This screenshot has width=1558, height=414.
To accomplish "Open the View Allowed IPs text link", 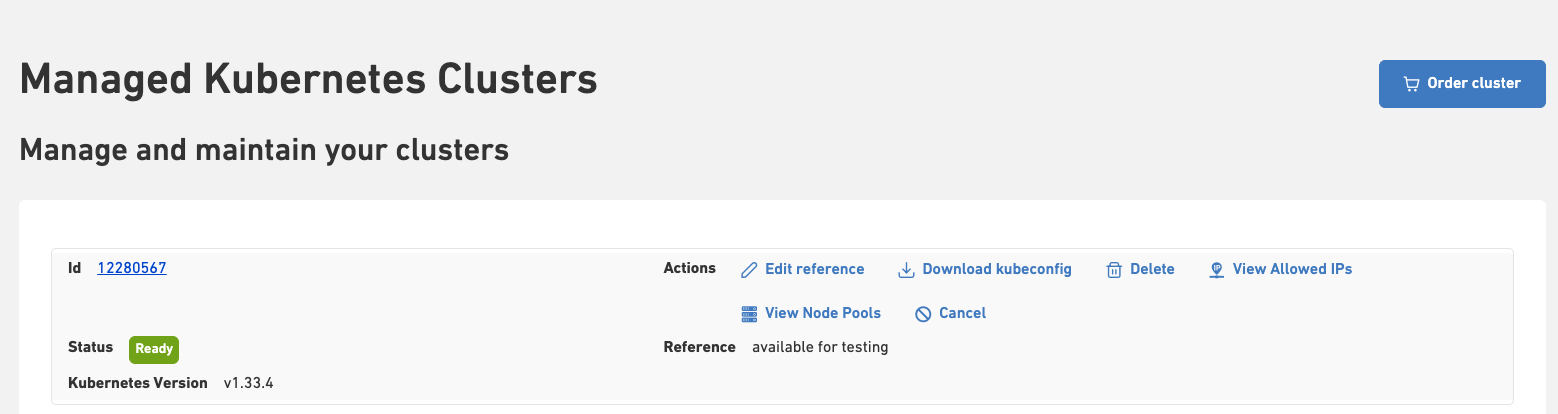I will point(1292,269).
